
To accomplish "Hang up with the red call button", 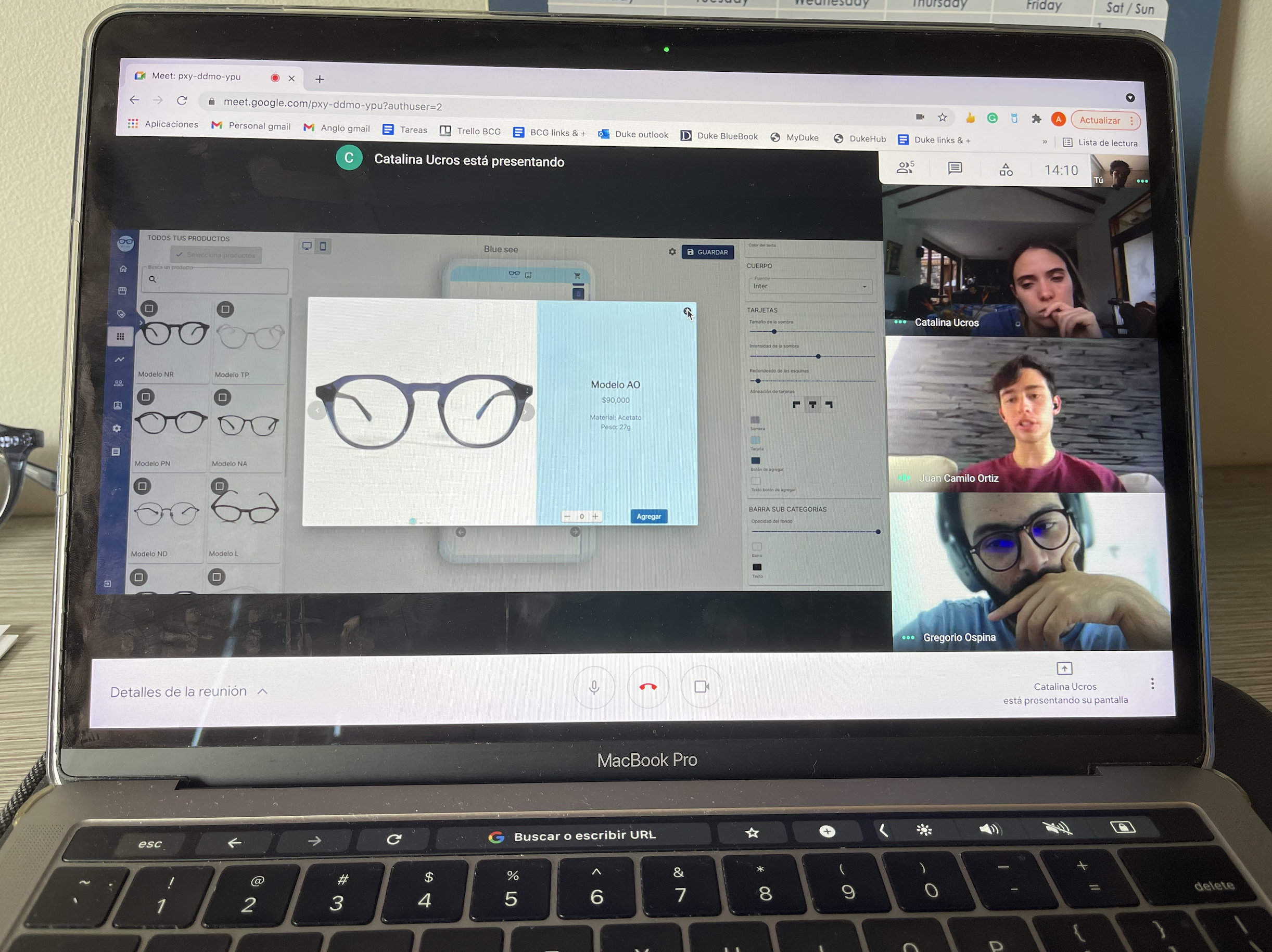I will tap(648, 687).
